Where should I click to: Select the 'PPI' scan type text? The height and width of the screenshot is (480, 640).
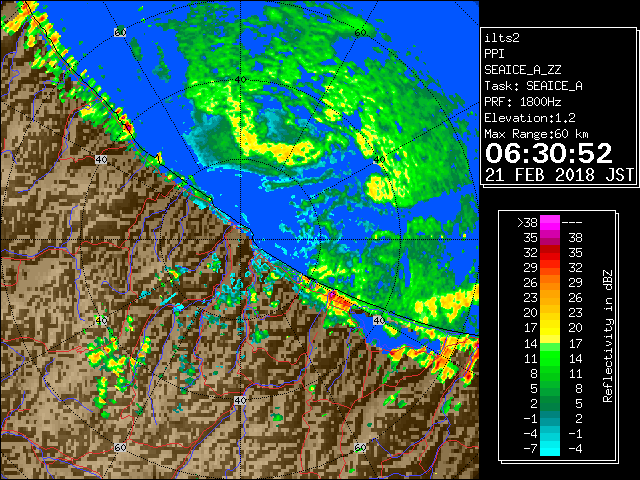[494, 54]
